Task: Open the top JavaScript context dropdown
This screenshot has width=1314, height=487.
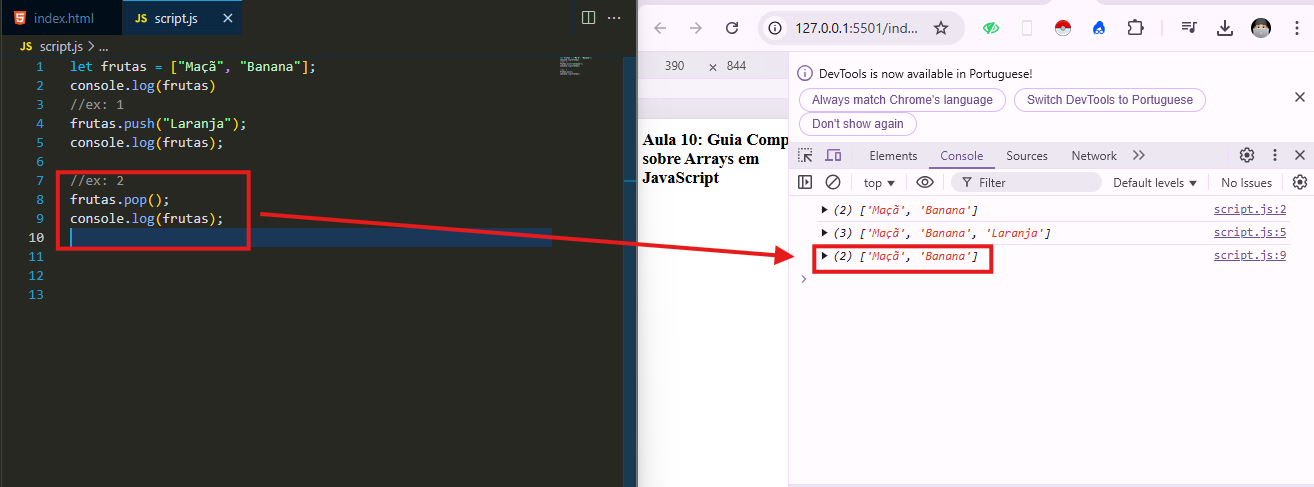Action: 879,183
